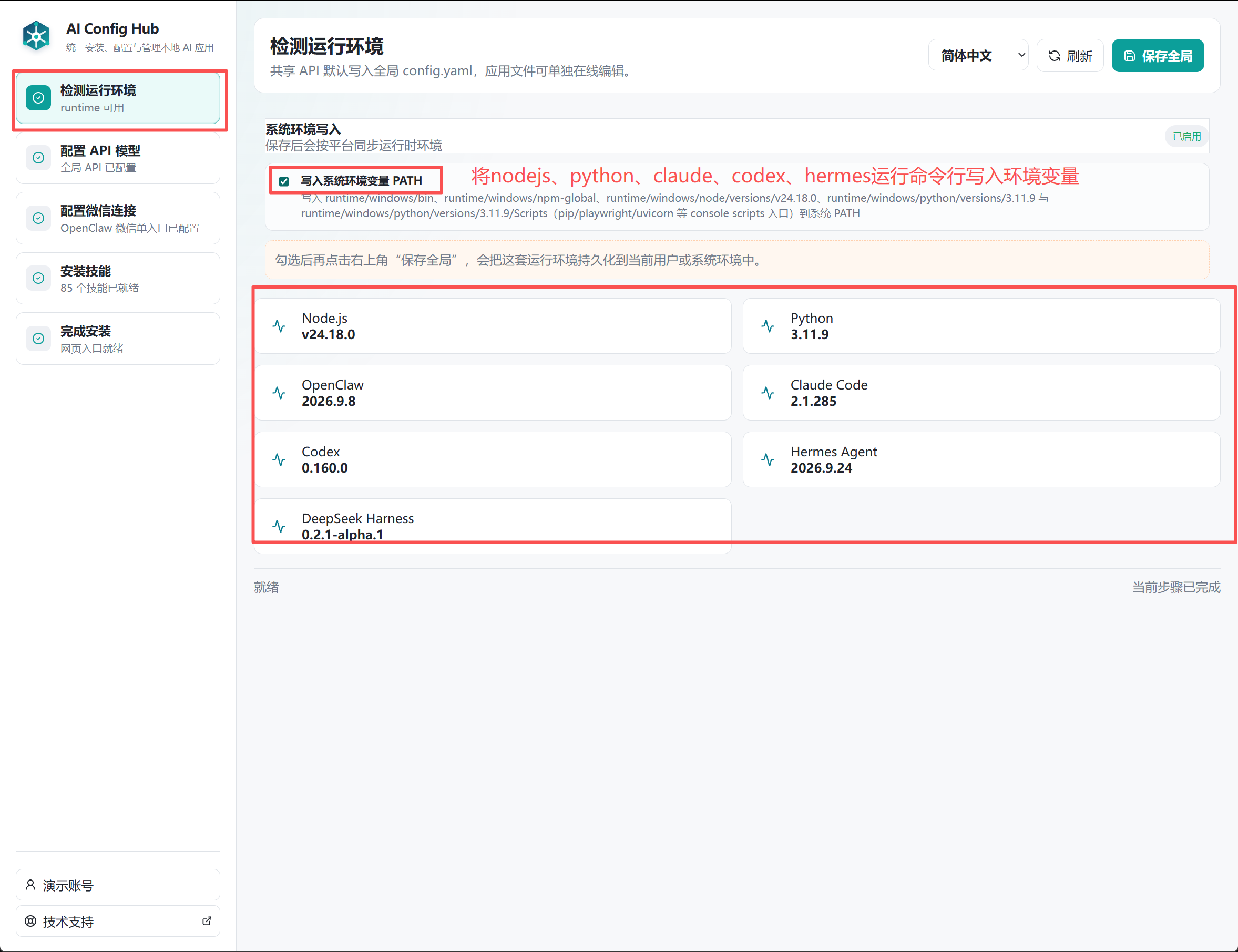Go to the 完成安装 step
The height and width of the screenshot is (952, 1238).
coord(118,339)
